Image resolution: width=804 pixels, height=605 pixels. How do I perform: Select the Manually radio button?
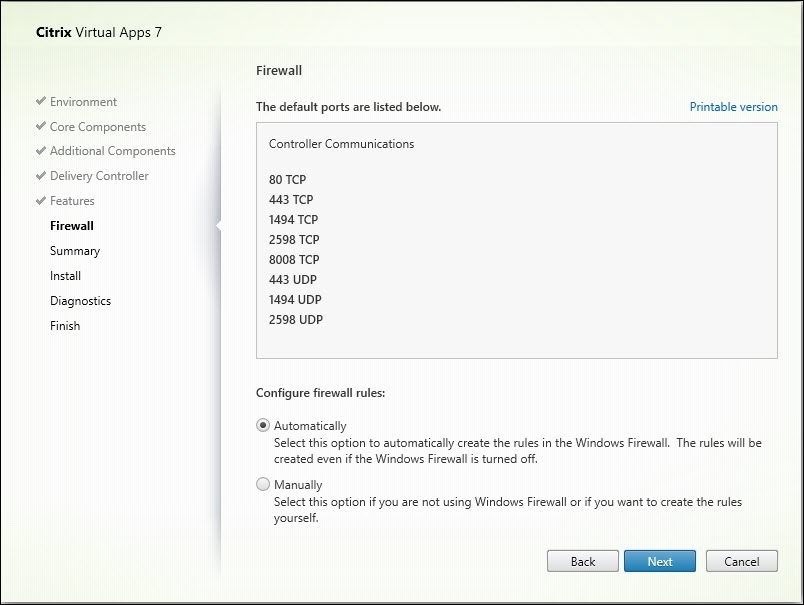263,484
